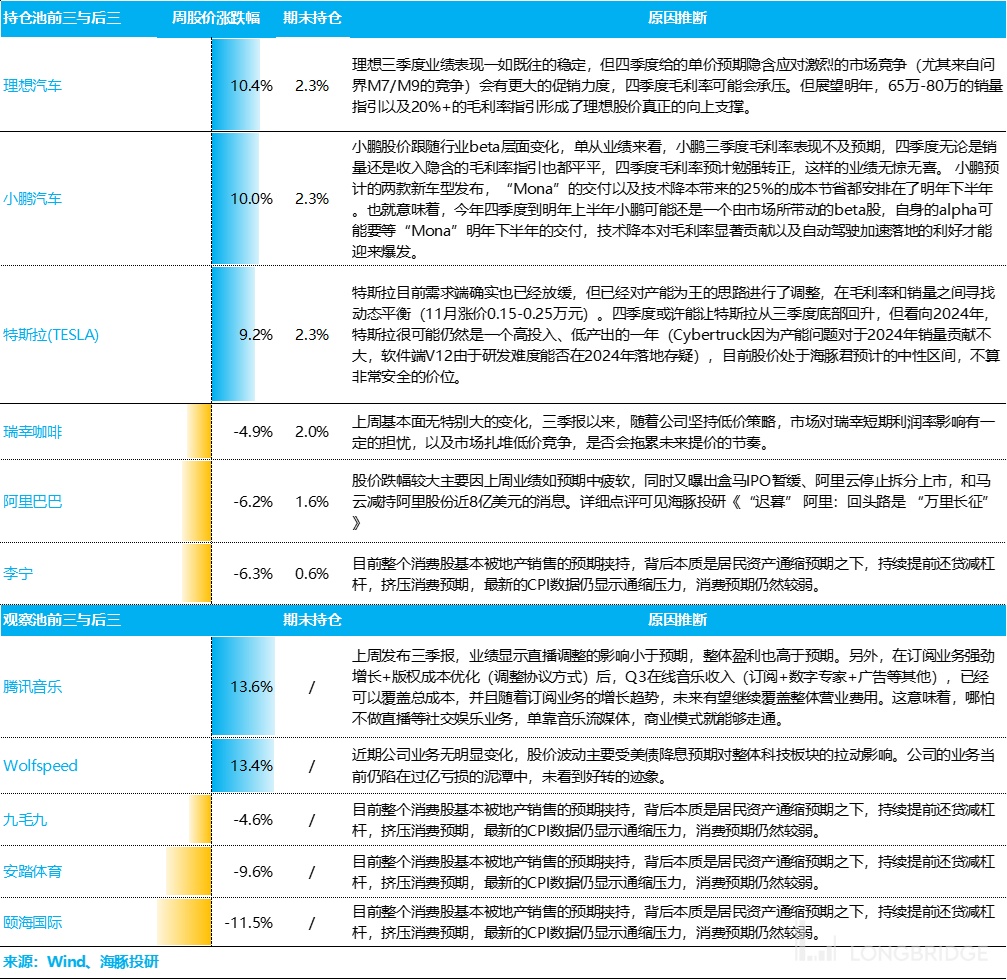Select the -4.9% change cell

point(253,432)
